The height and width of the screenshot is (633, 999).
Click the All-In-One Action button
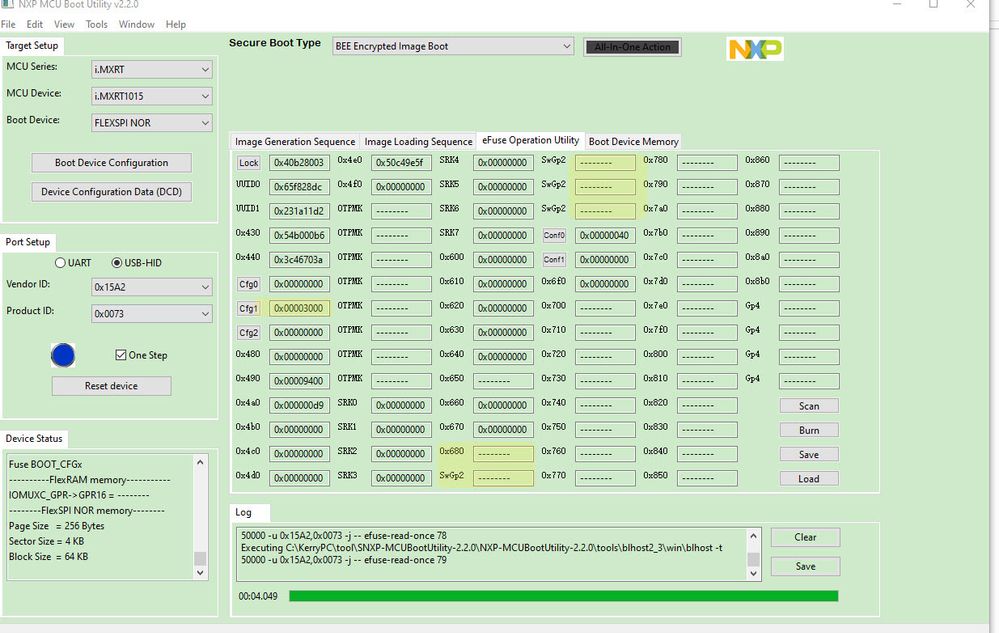[x=633, y=47]
